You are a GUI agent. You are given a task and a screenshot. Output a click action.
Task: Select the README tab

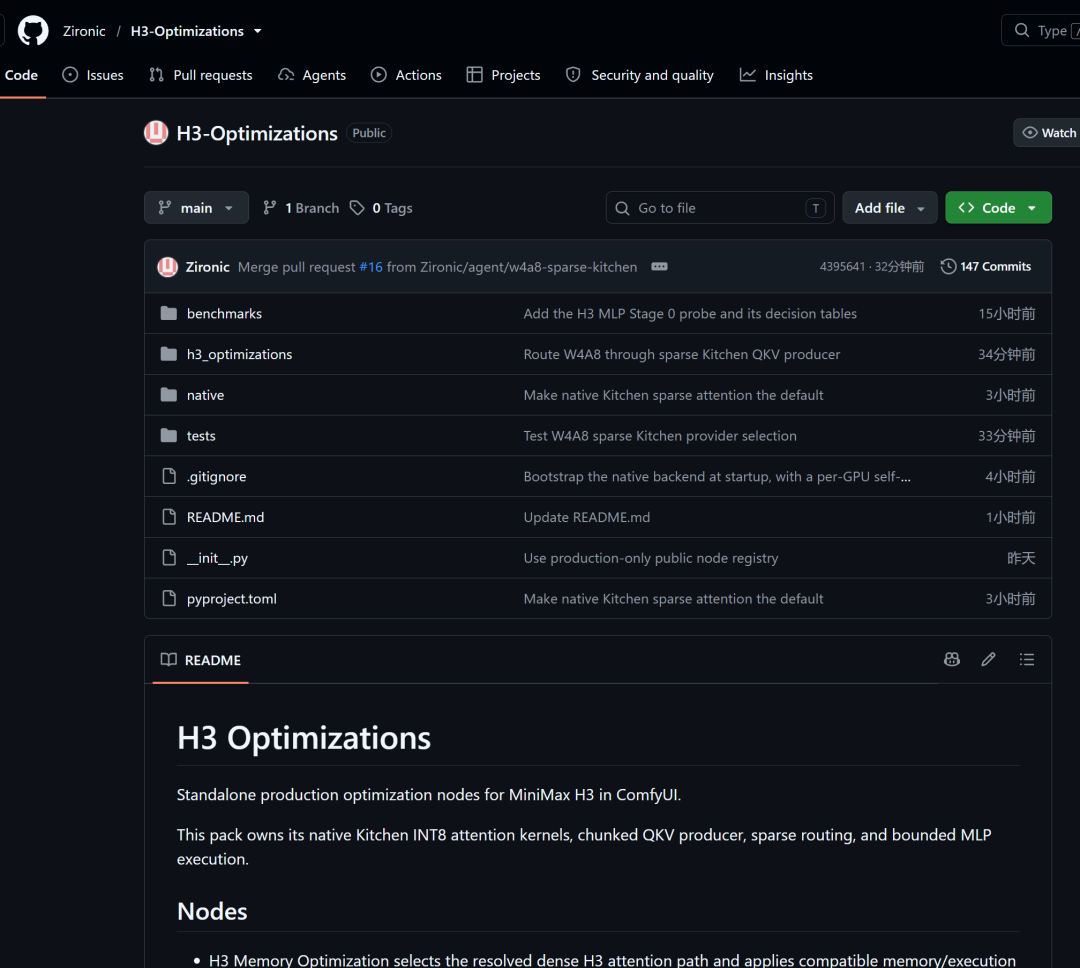click(200, 660)
